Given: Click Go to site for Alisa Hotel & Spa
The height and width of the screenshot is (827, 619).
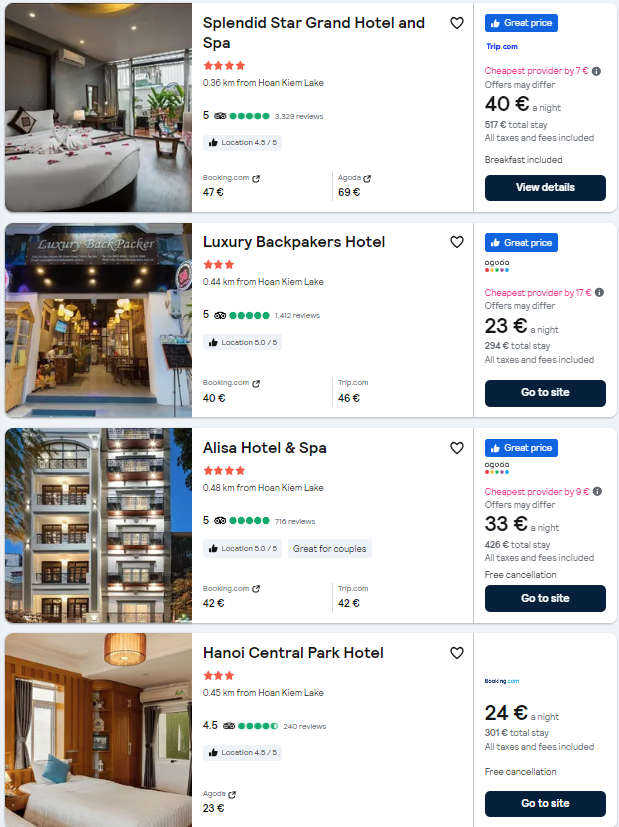Looking at the screenshot, I should [x=545, y=598].
